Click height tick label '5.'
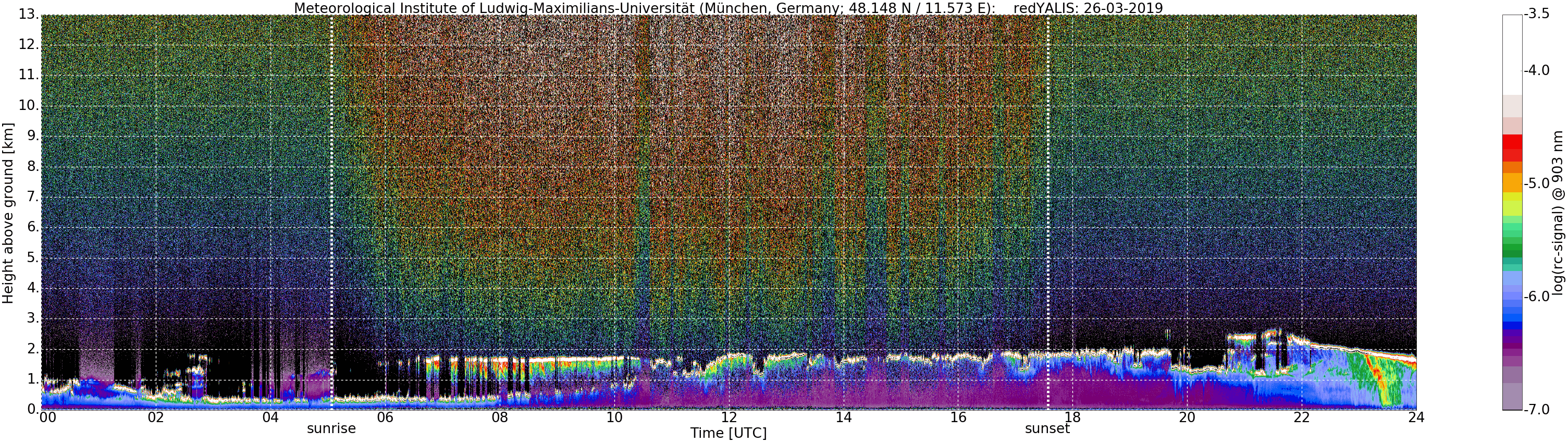This screenshot has height=443, width=1568. [x=32, y=257]
